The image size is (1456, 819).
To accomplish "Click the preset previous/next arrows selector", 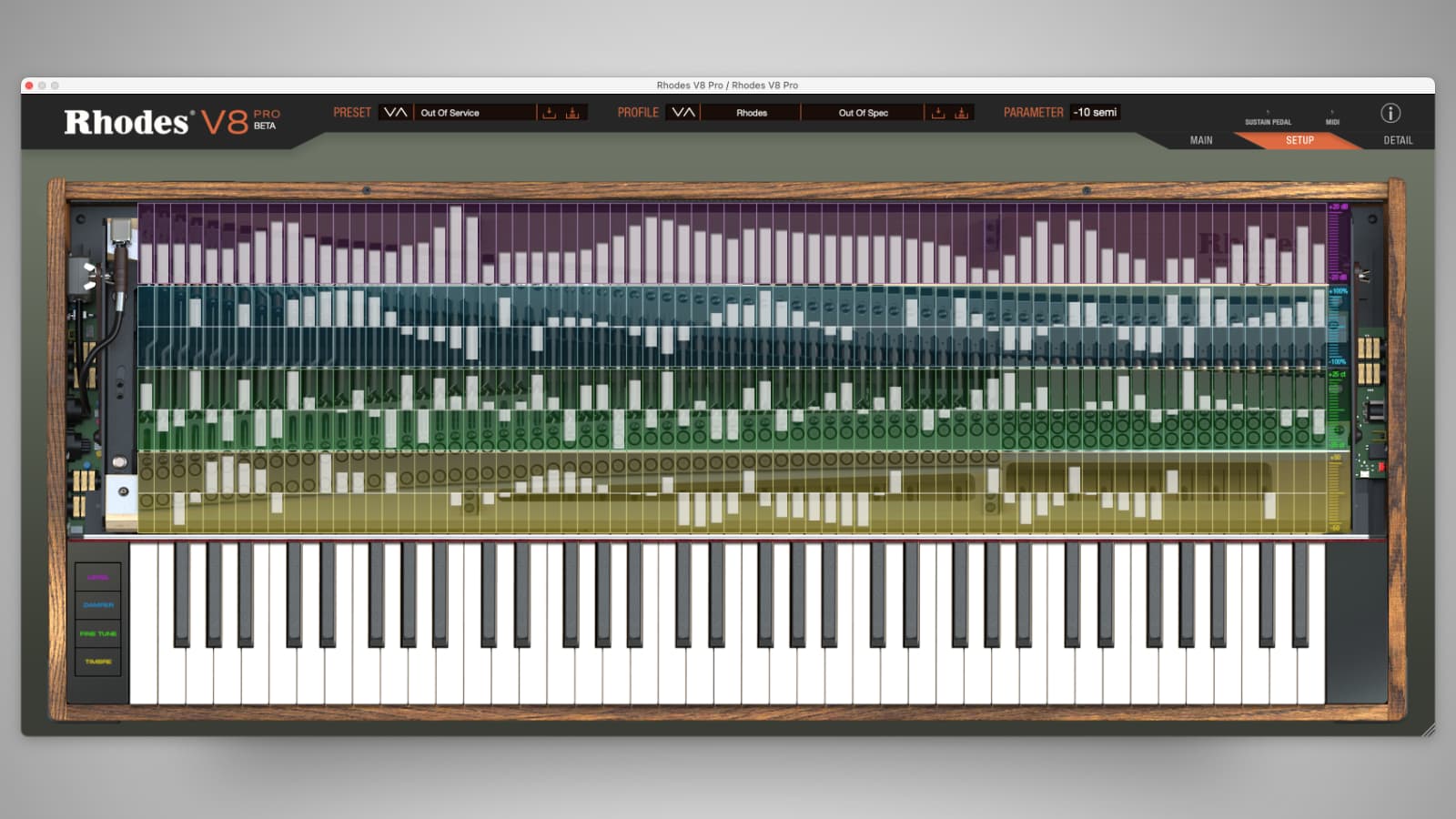I will (394, 113).
